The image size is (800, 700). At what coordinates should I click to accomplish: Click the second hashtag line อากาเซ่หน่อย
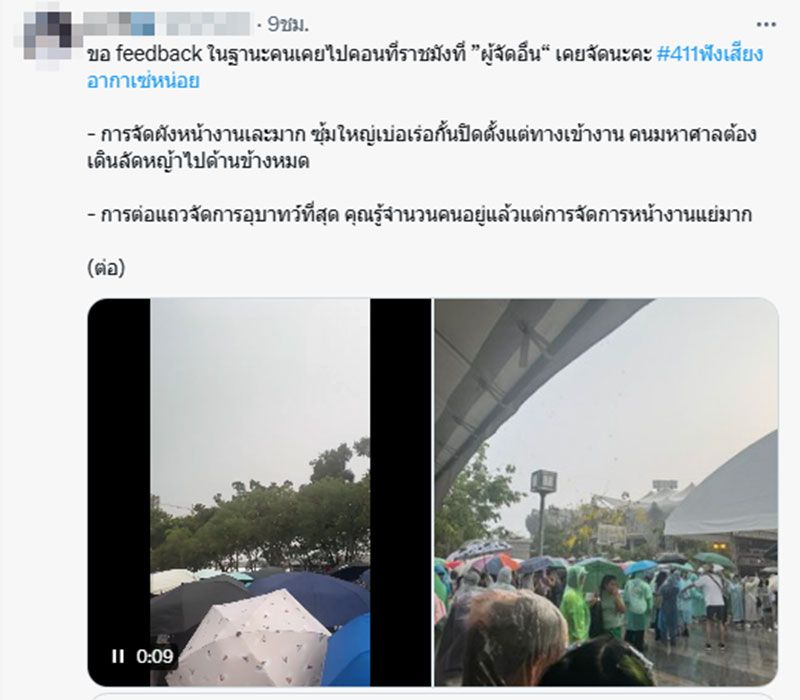(x=143, y=81)
